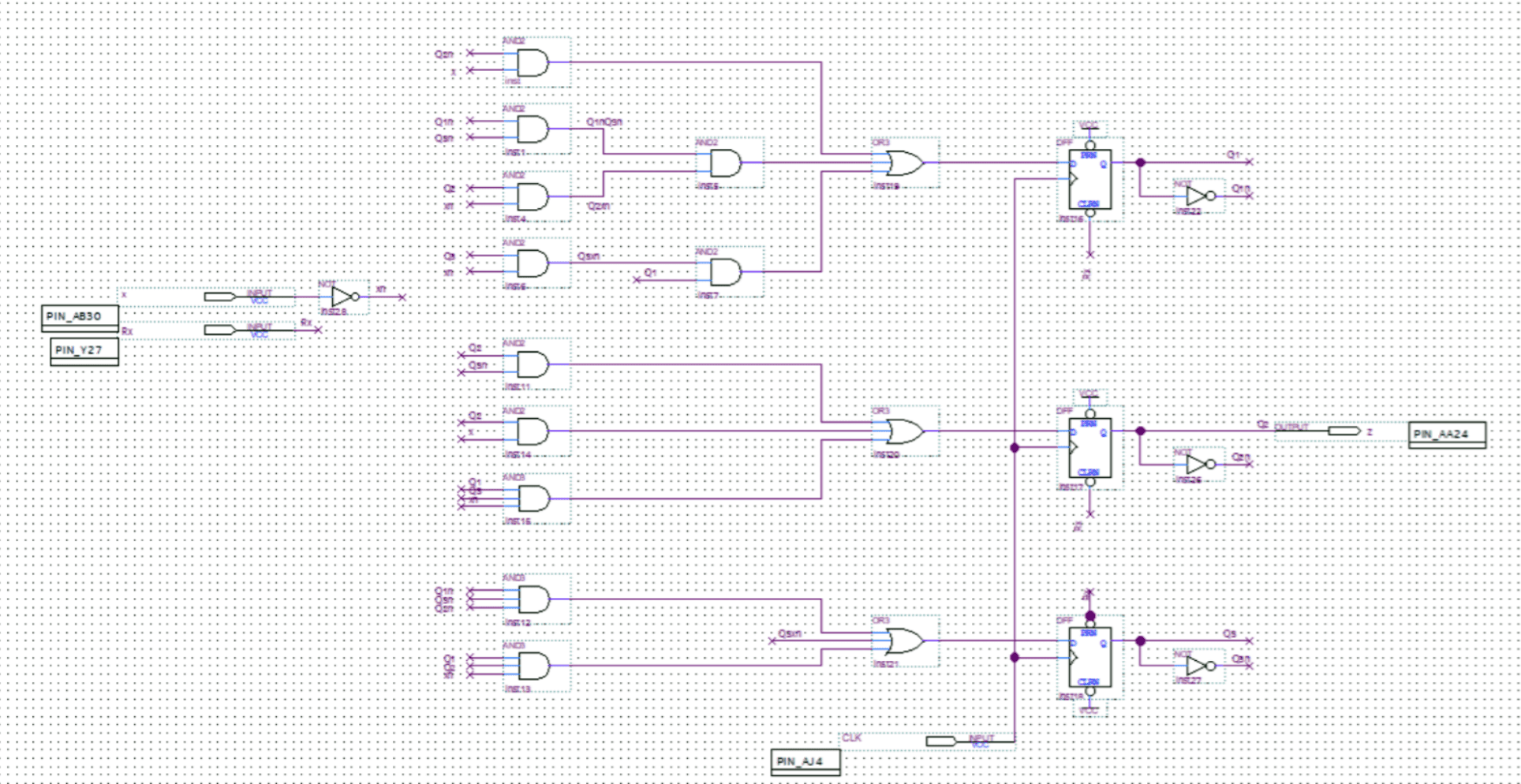Click the Q output junction of DFF inst17
The image size is (1521, 784).
pos(1140,431)
